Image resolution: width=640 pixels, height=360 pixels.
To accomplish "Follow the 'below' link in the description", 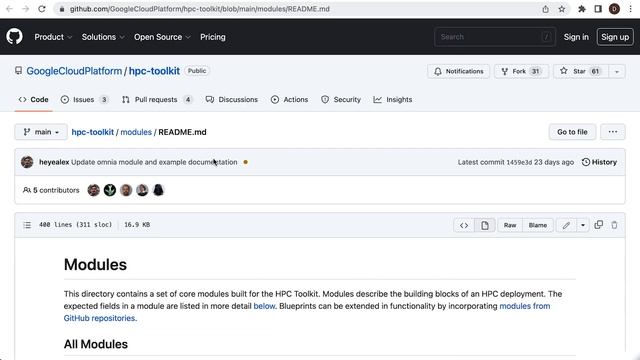I will tap(264, 306).
